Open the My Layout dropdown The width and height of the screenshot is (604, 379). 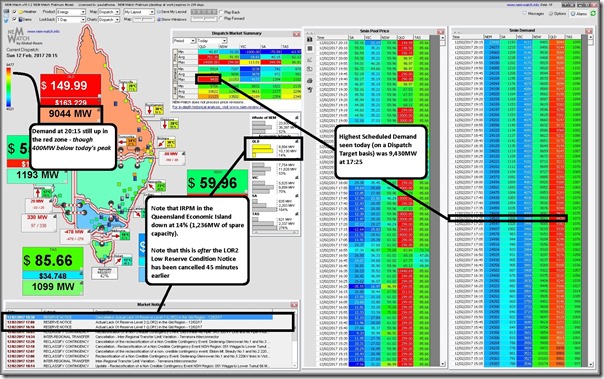click(x=139, y=12)
